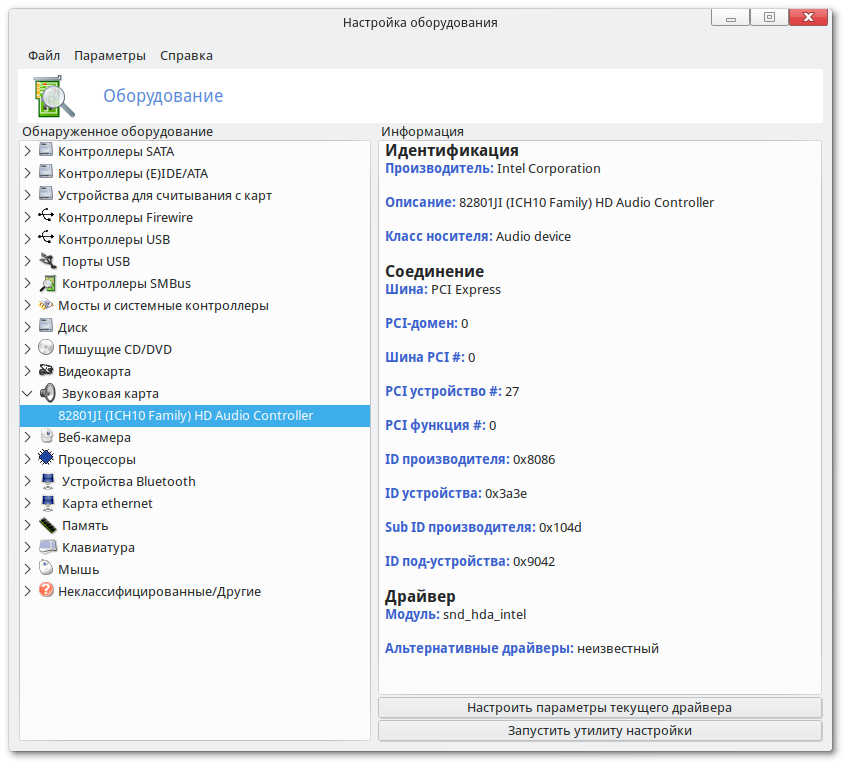This screenshot has width=847, height=766.
Task: Click the CD/DVD burner disc icon
Action: [46, 348]
